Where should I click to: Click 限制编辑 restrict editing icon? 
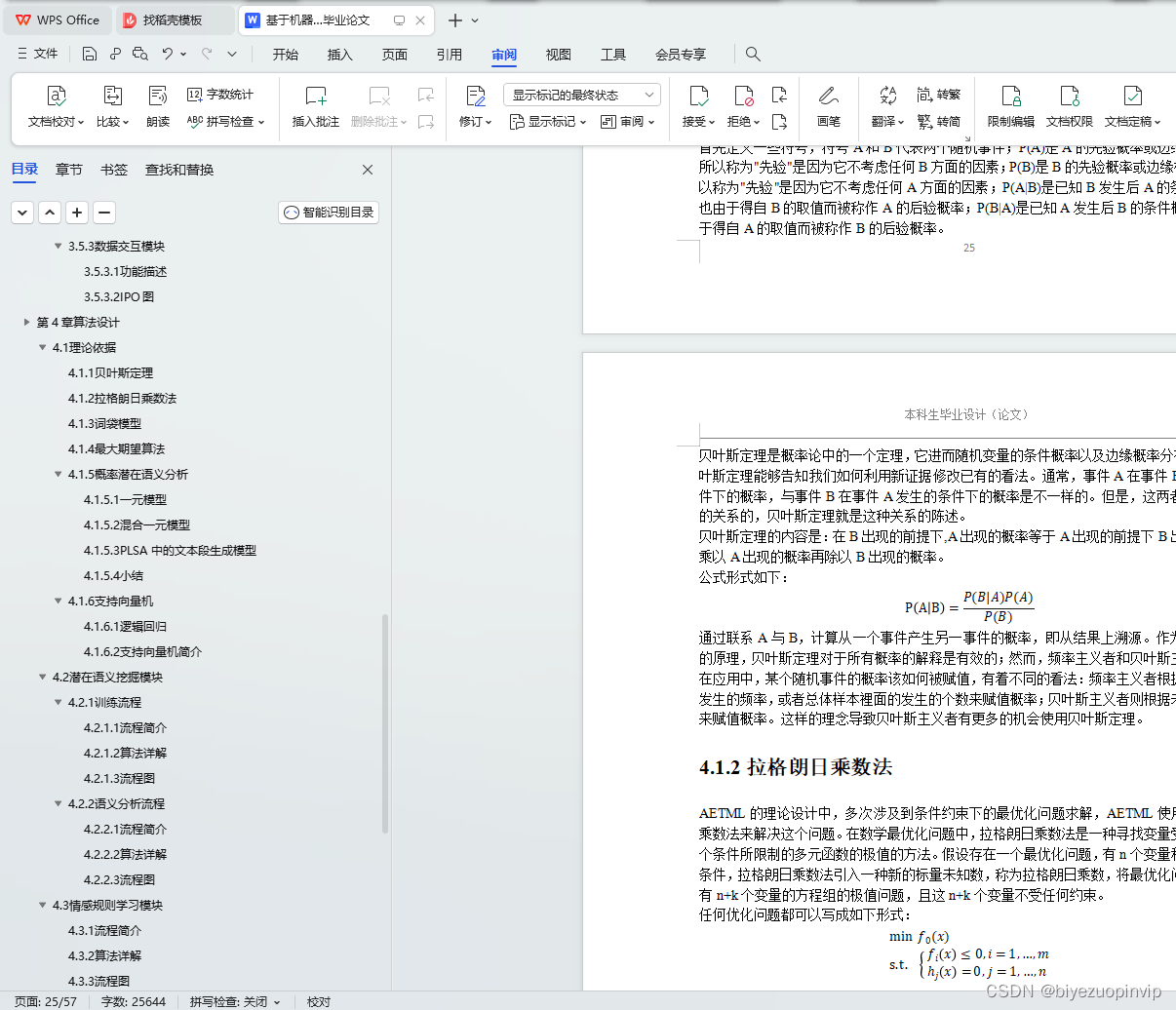click(x=1011, y=96)
